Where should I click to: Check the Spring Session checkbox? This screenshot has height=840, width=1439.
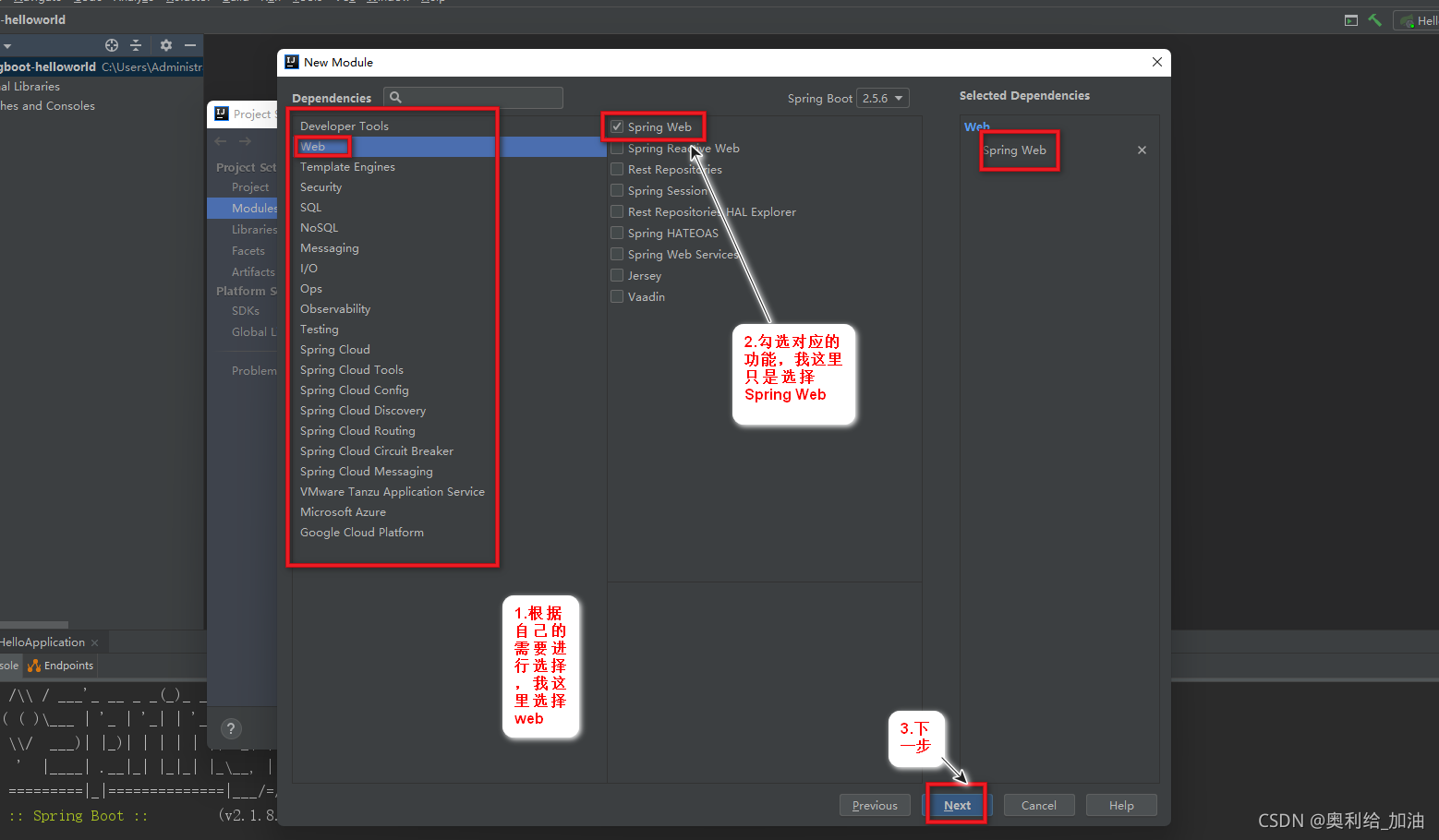click(x=617, y=190)
